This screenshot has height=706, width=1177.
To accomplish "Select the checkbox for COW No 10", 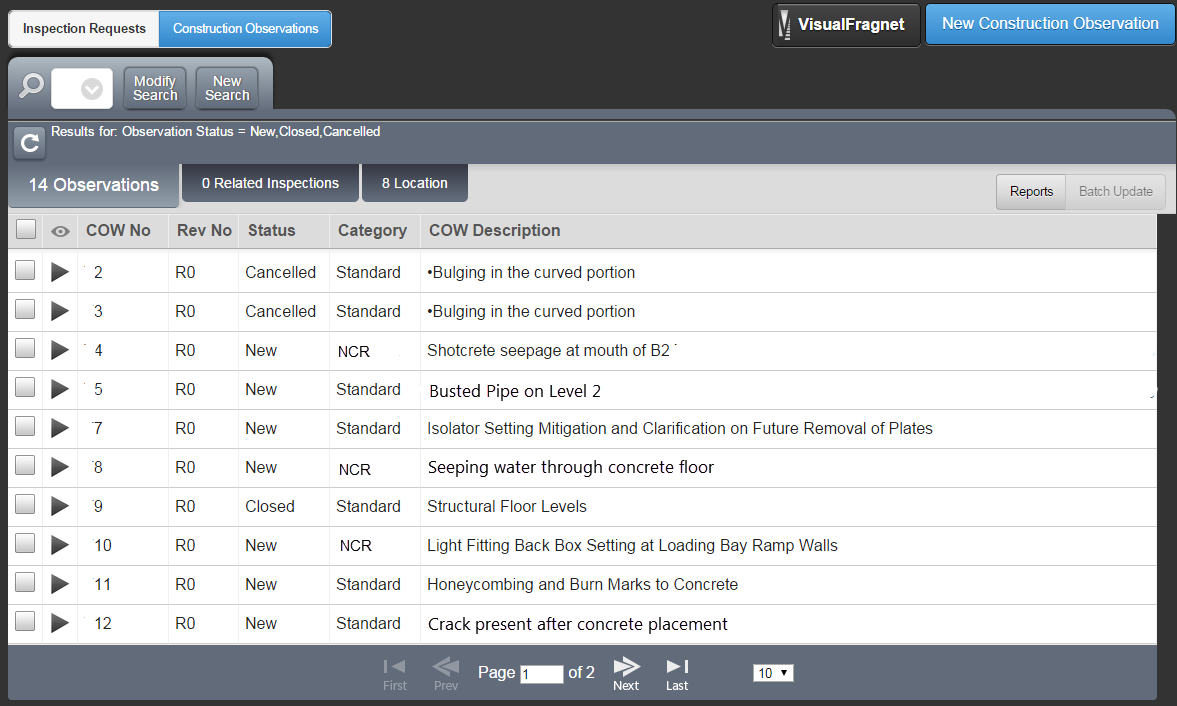I will (26, 544).
